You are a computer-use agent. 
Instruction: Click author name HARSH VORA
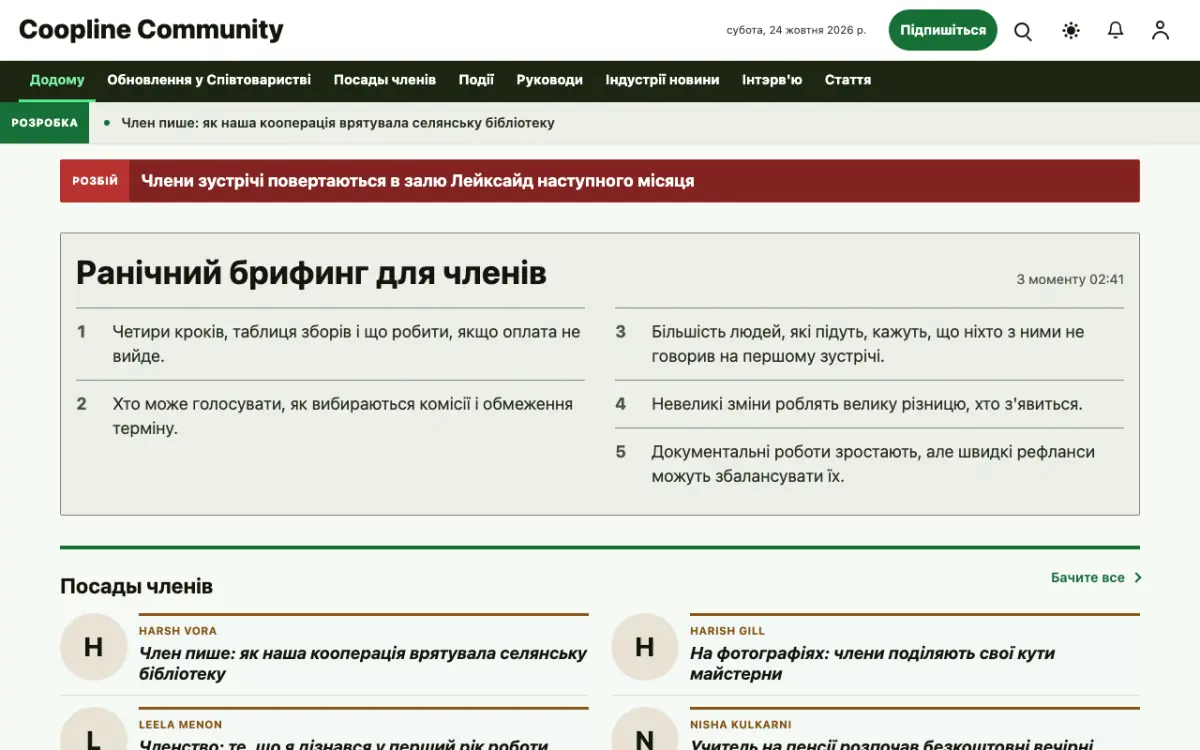pyautogui.click(x=178, y=631)
